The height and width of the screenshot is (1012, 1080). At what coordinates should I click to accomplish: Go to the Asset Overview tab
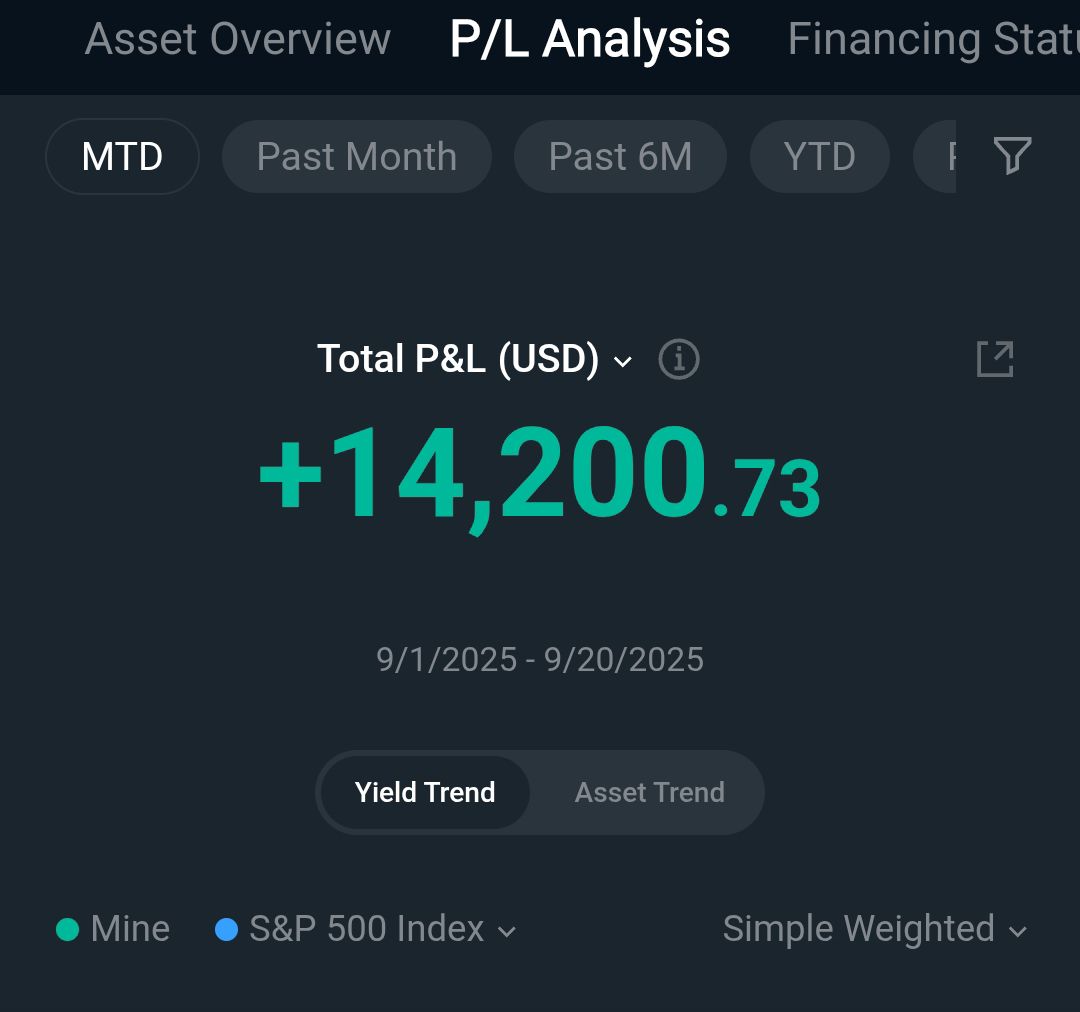pyautogui.click(x=237, y=40)
